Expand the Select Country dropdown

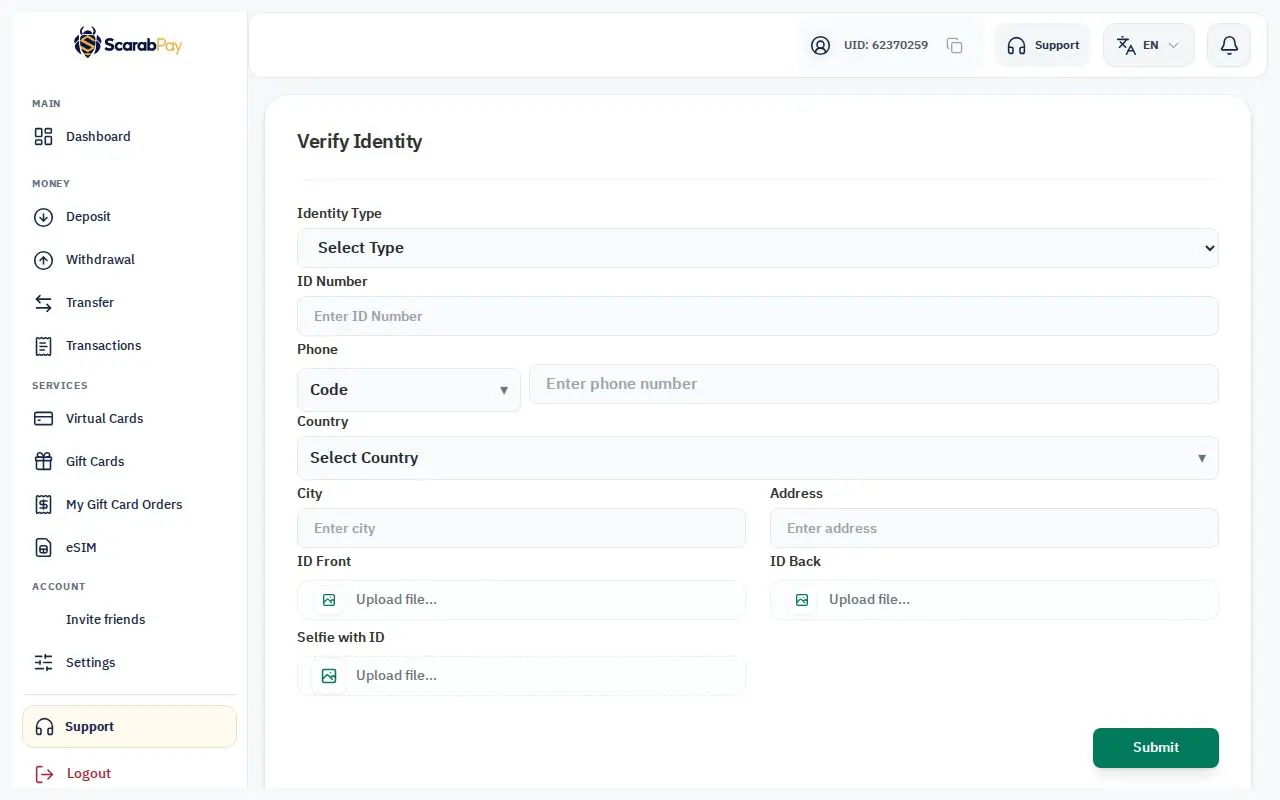[758, 458]
